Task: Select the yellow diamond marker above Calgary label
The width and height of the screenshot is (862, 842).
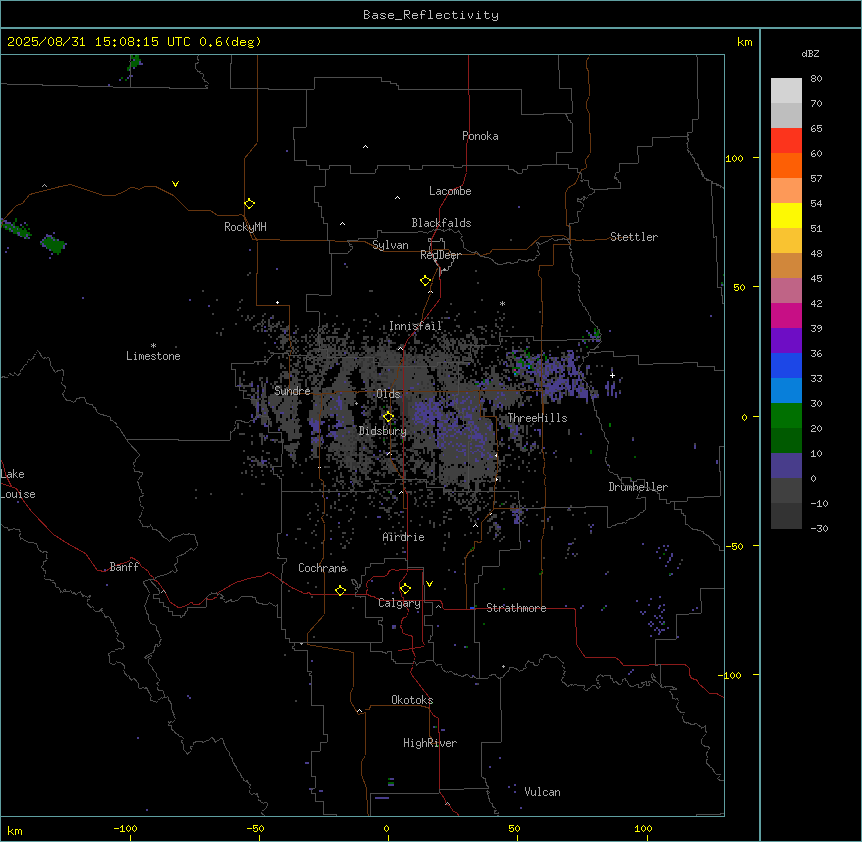Action: (x=405, y=588)
